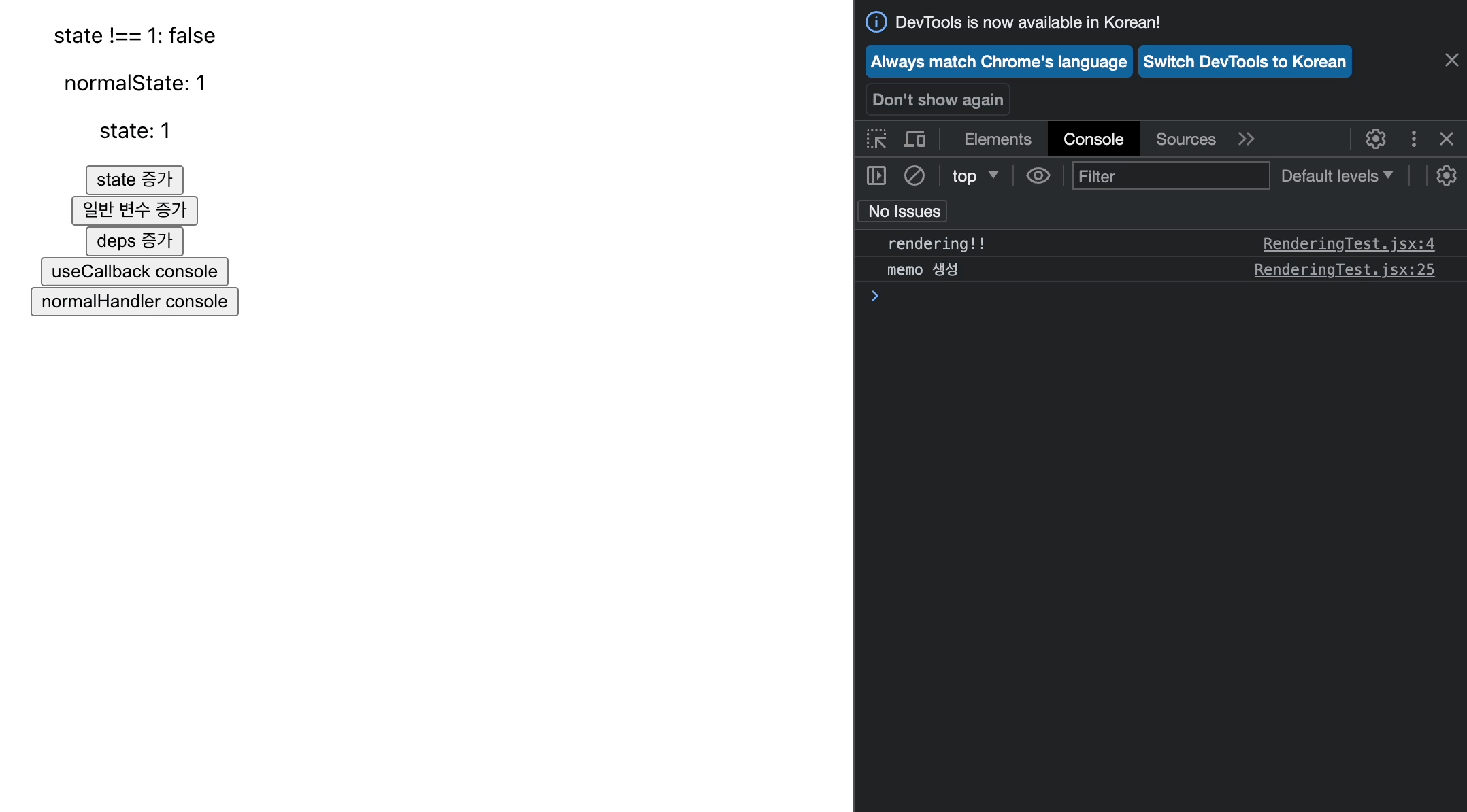Viewport: 1467px width, 812px height.
Task: Click the info icon in the notification
Action: tap(876, 22)
